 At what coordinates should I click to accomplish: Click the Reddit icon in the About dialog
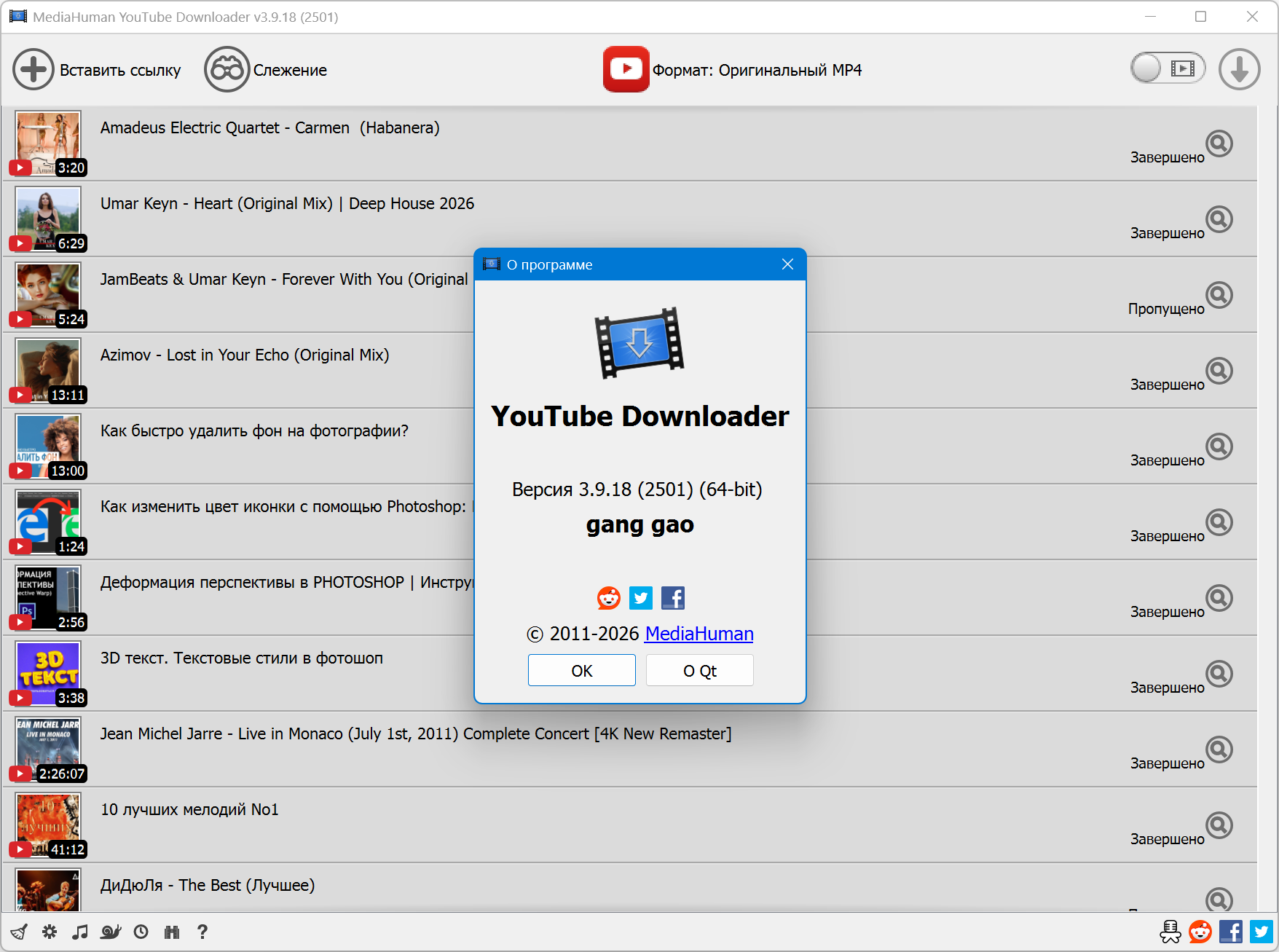pos(609,598)
